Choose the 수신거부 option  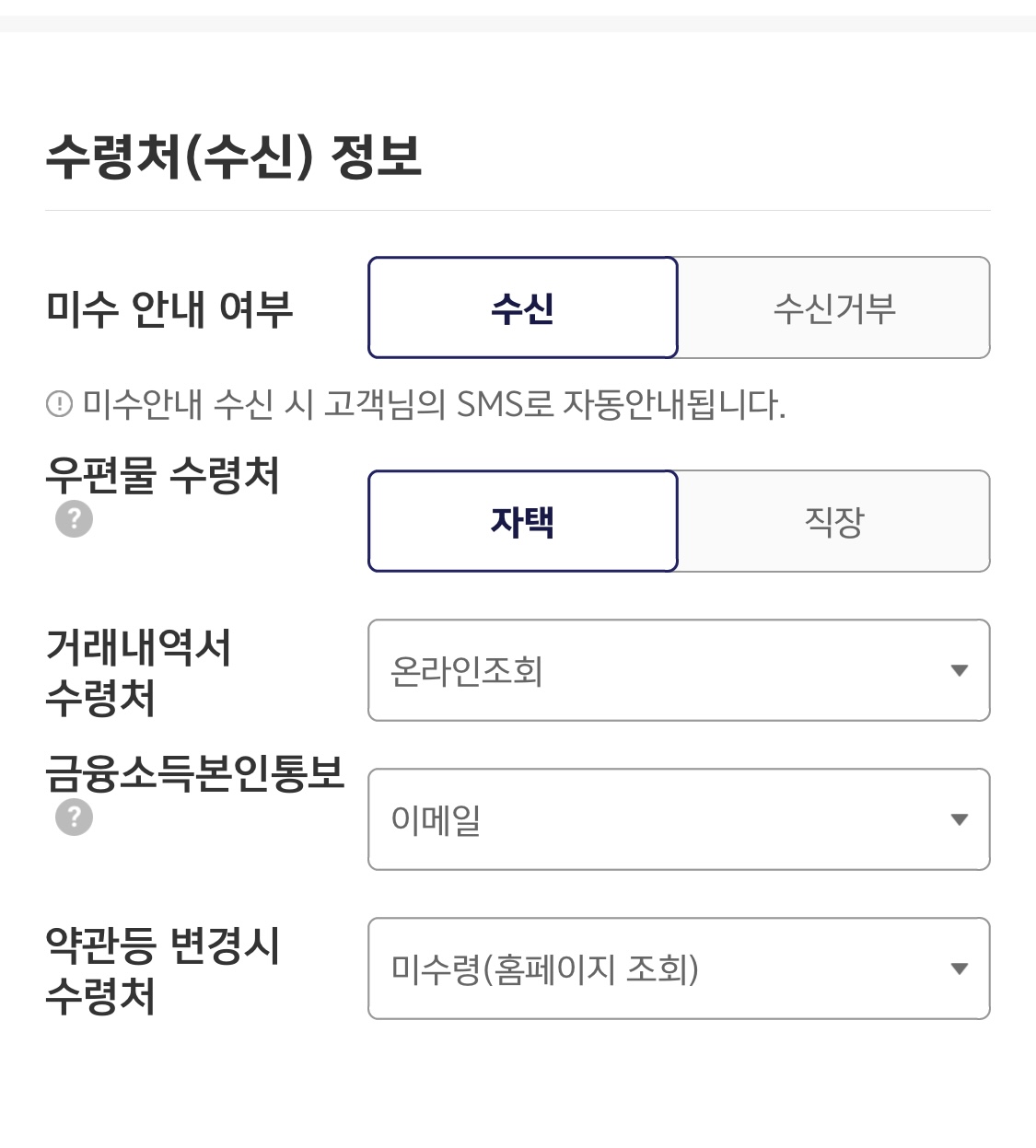coord(834,307)
